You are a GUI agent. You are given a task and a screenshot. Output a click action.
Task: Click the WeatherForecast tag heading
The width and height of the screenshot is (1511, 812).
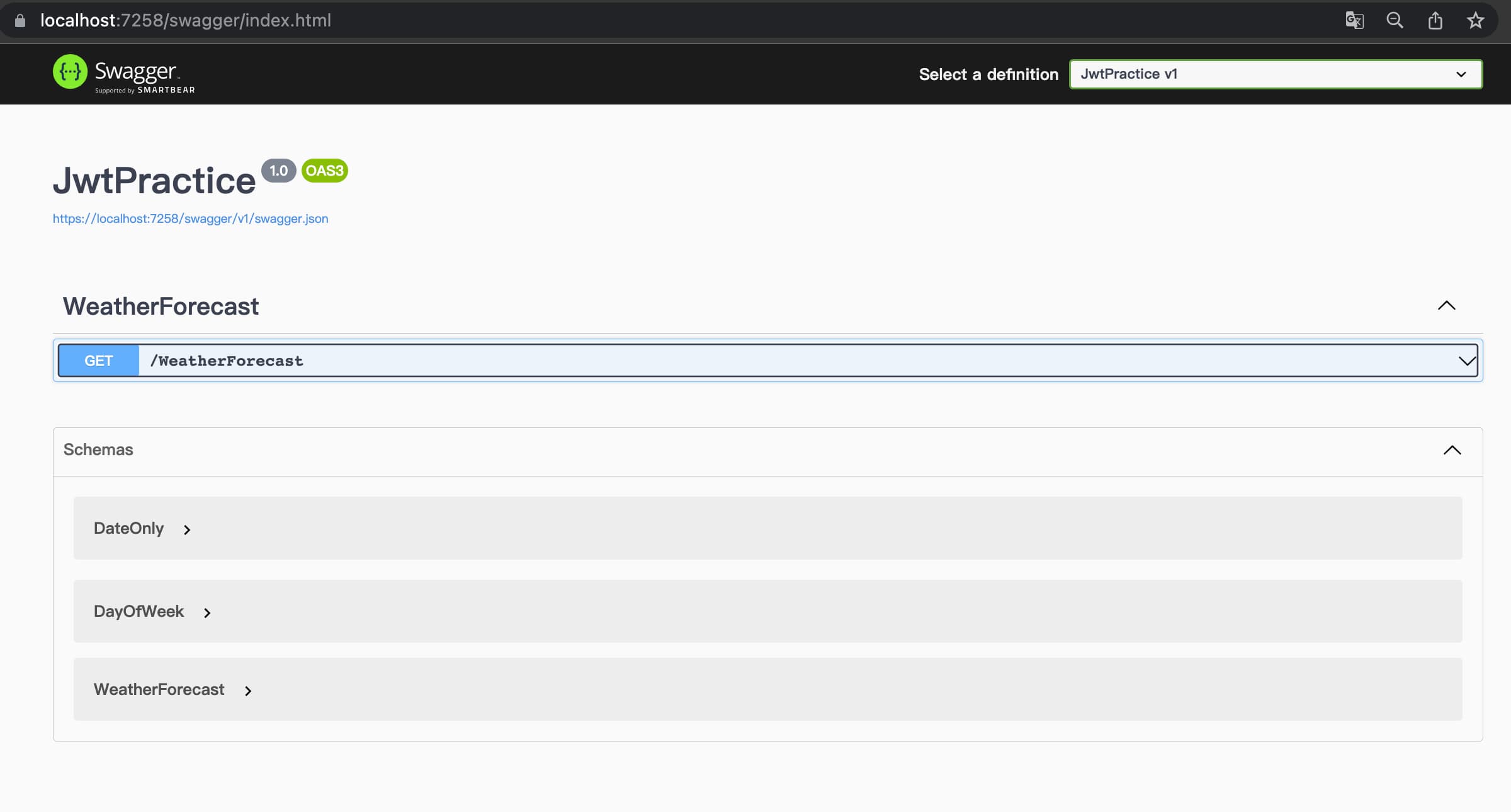point(161,307)
